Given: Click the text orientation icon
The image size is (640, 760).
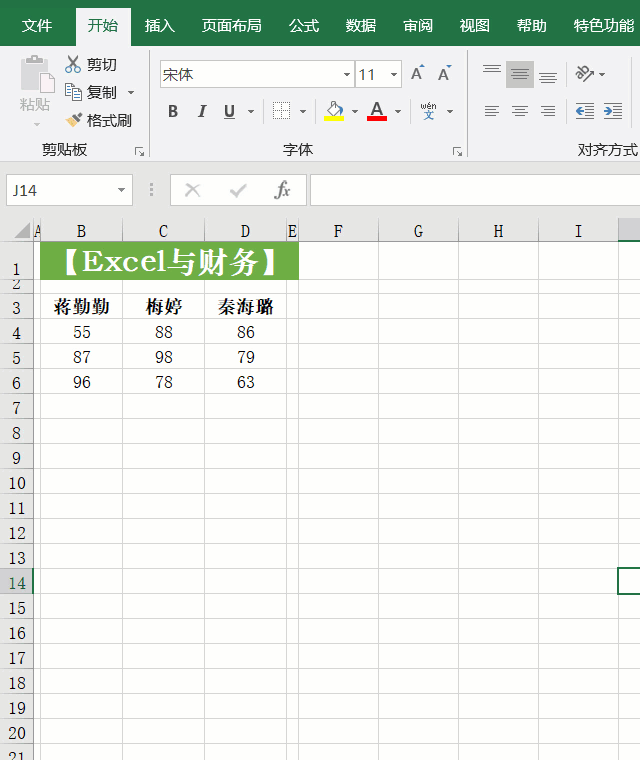Looking at the screenshot, I should coord(584,74).
